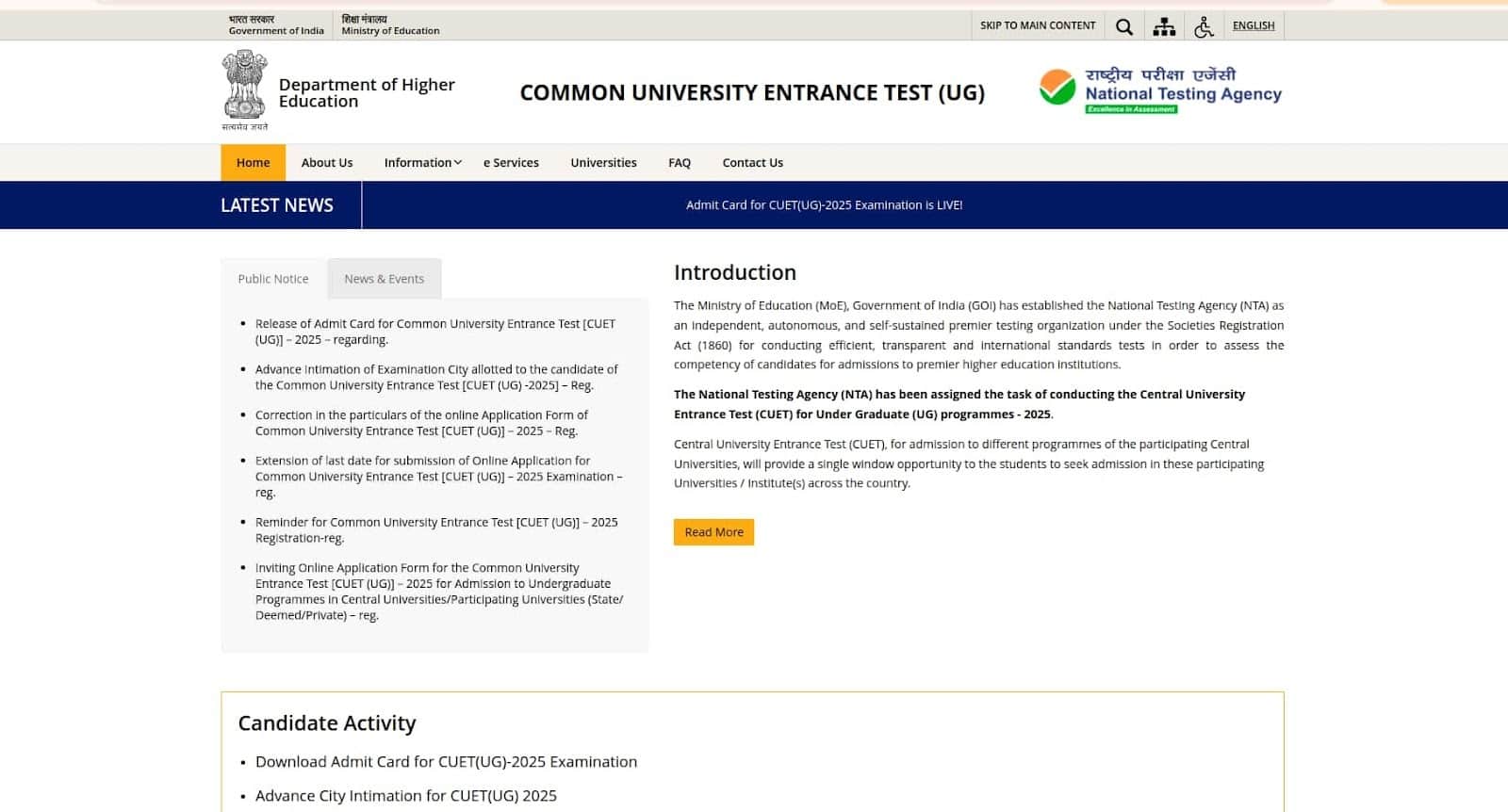Select the Public Notice tab
The image size is (1508, 812).
click(x=272, y=279)
